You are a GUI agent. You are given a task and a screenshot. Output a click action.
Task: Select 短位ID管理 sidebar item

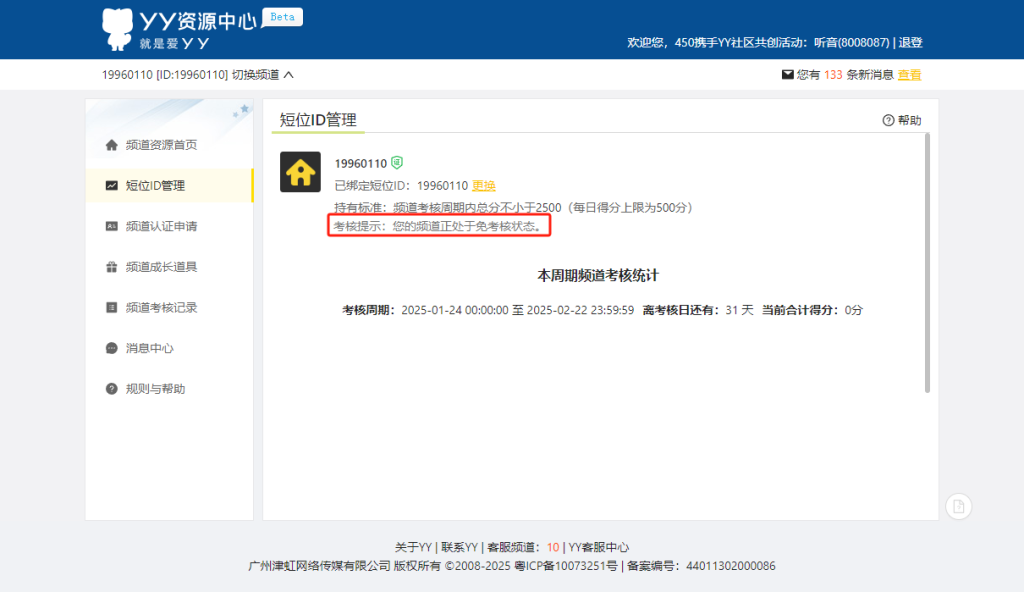pyautogui.click(x=169, y=186)
